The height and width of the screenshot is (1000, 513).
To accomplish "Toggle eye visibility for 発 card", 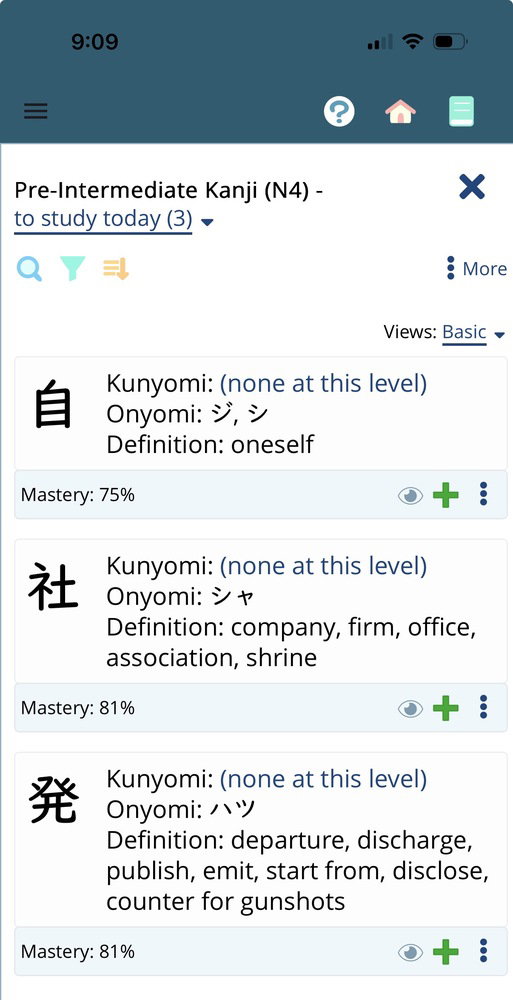I will [410, 952].
